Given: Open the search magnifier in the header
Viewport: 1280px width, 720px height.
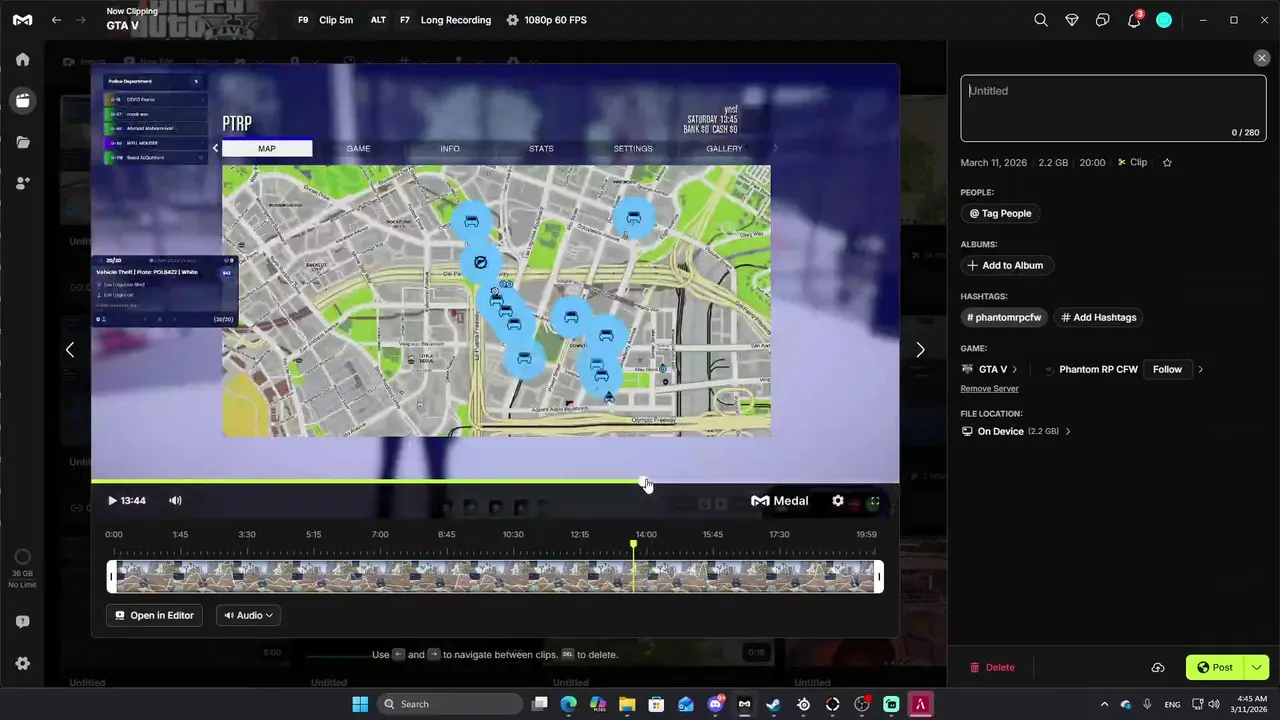Looking at the screenshot, I should (x=1041, y=20).
